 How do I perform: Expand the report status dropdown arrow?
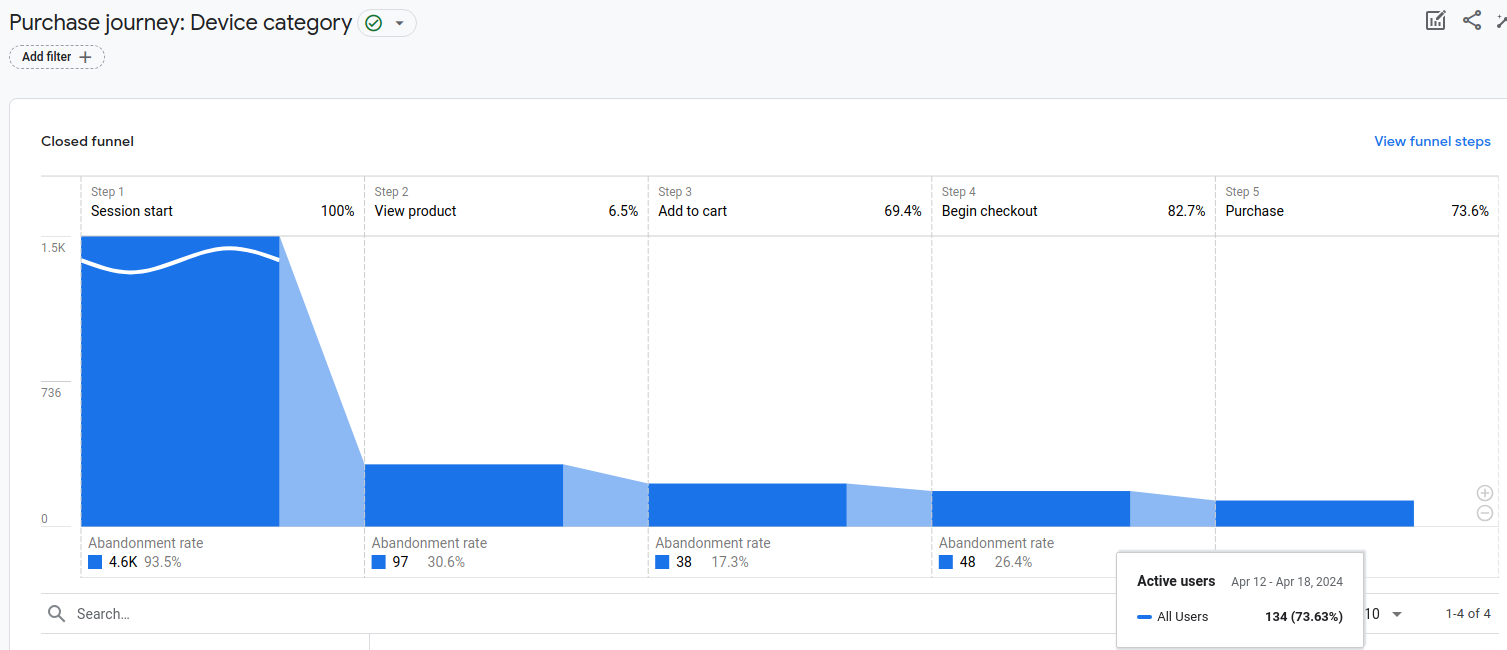pyautogui.click(x=400, y=23)
